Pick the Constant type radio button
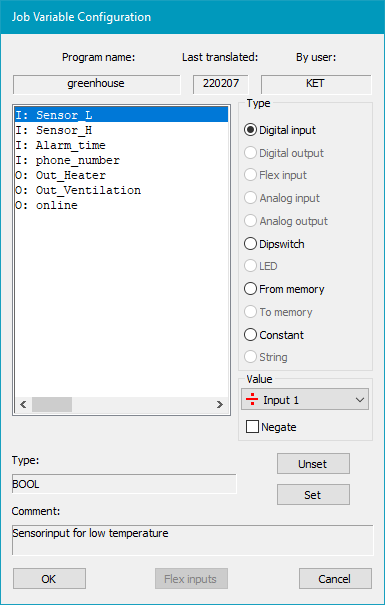The image size is (385, 605). 250,335
